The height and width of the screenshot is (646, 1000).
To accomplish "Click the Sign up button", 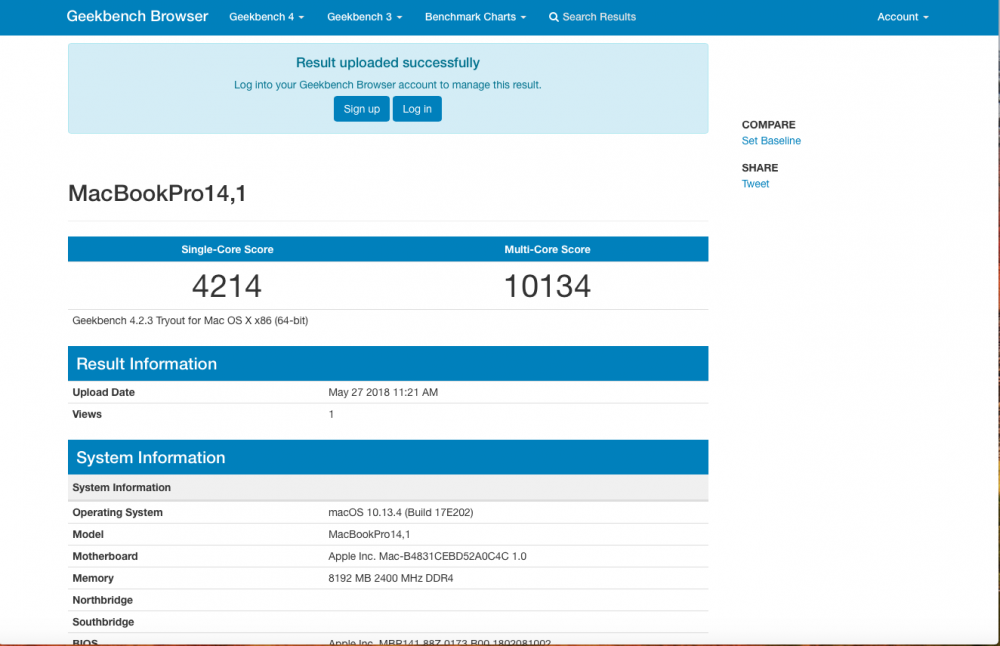I will (362, 109).
